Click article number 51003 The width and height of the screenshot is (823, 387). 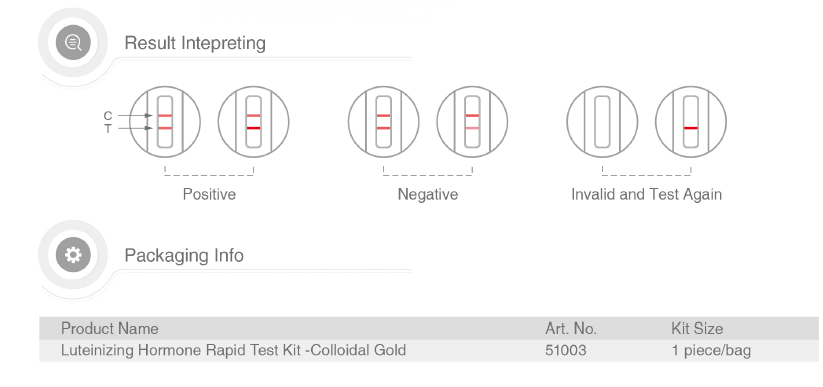click(x=566, y=350)
